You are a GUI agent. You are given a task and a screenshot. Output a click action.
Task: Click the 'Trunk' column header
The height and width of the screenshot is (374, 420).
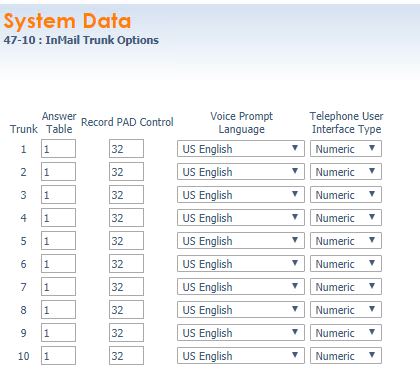tap(24, 129)
